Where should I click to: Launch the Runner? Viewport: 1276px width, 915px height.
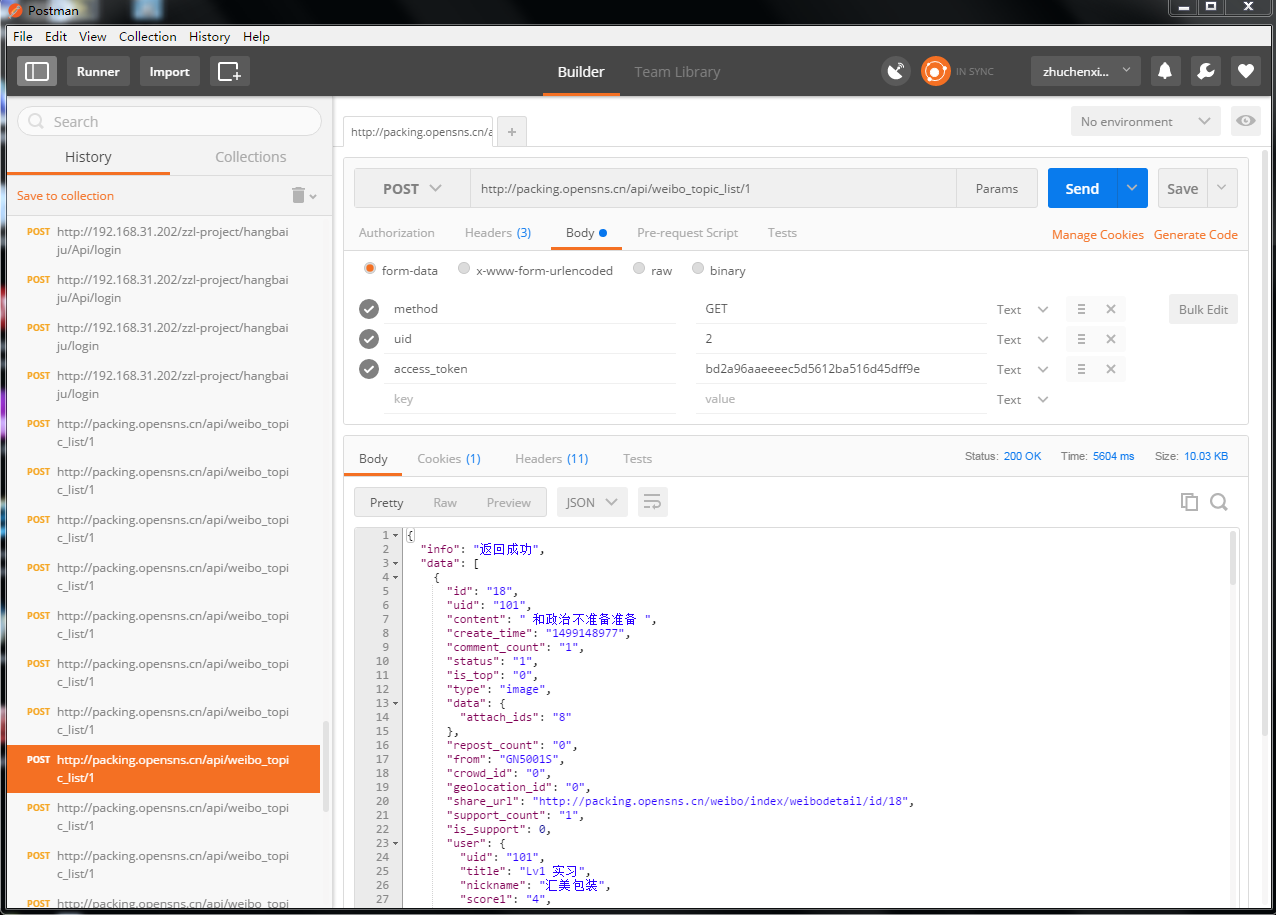coord(98,71)
